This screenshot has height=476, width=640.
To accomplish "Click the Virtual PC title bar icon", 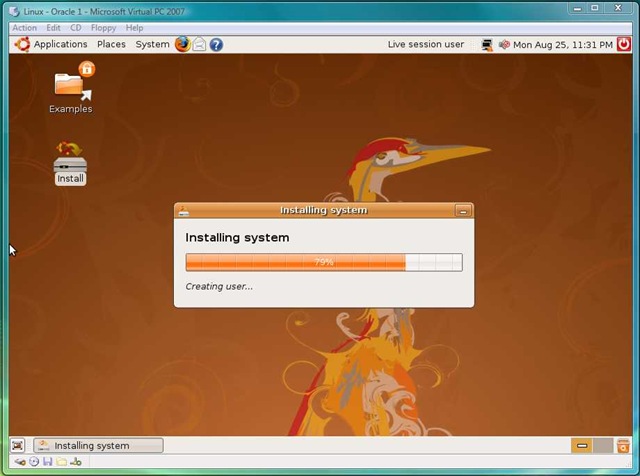I will coord(14,11).
